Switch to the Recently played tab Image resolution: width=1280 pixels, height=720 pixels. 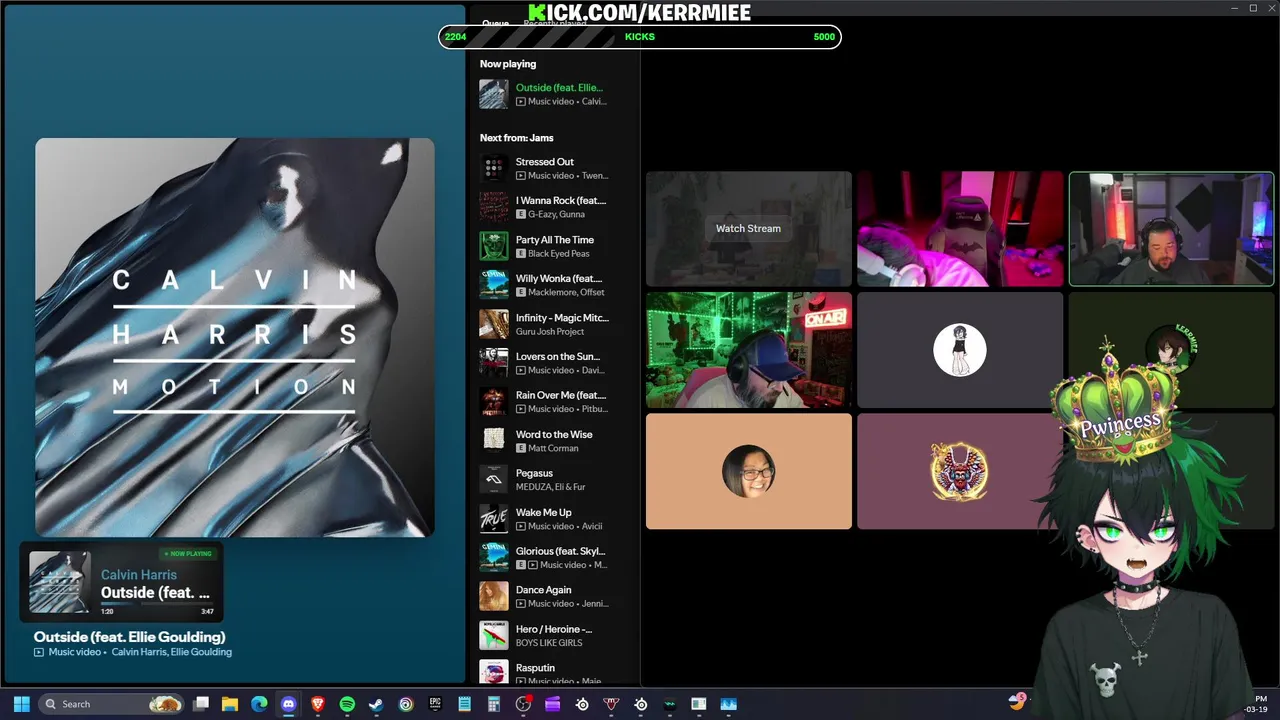point(555,23)
